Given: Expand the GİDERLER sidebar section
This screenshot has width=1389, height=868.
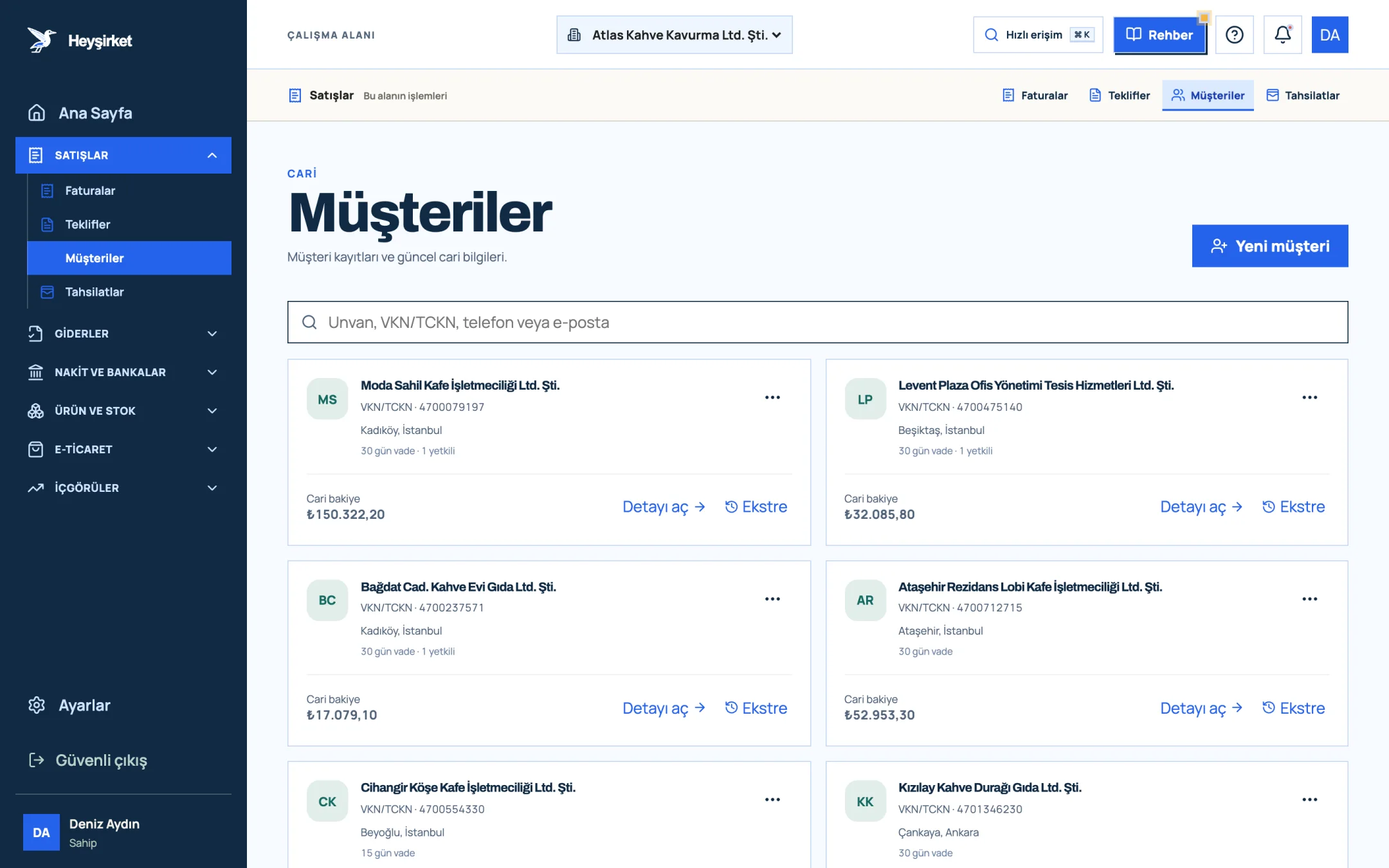Looking at the screenshot, I should click(123, 333).
